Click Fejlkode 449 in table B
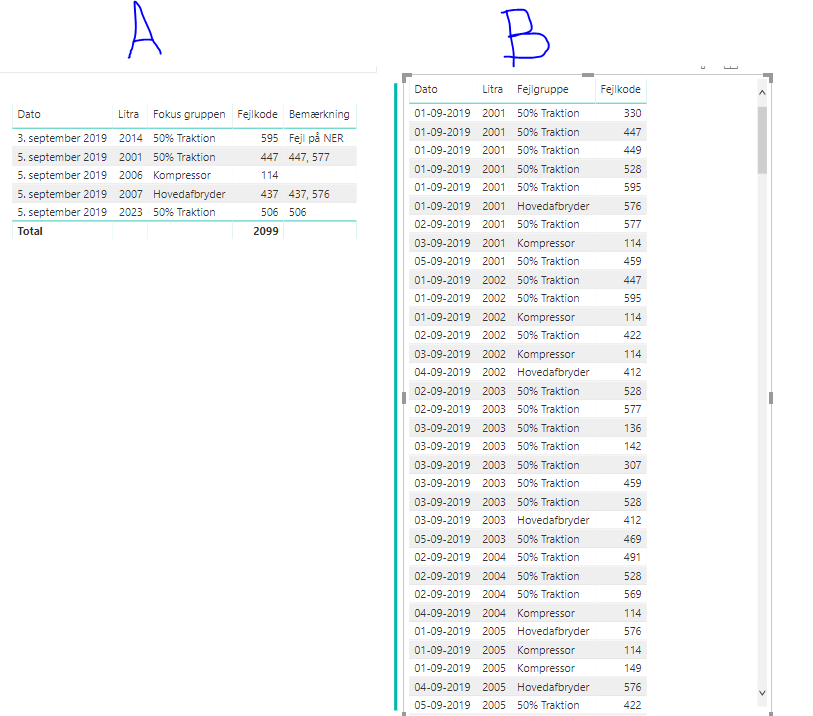Screen dimensions: 813x716 (633, 150)
